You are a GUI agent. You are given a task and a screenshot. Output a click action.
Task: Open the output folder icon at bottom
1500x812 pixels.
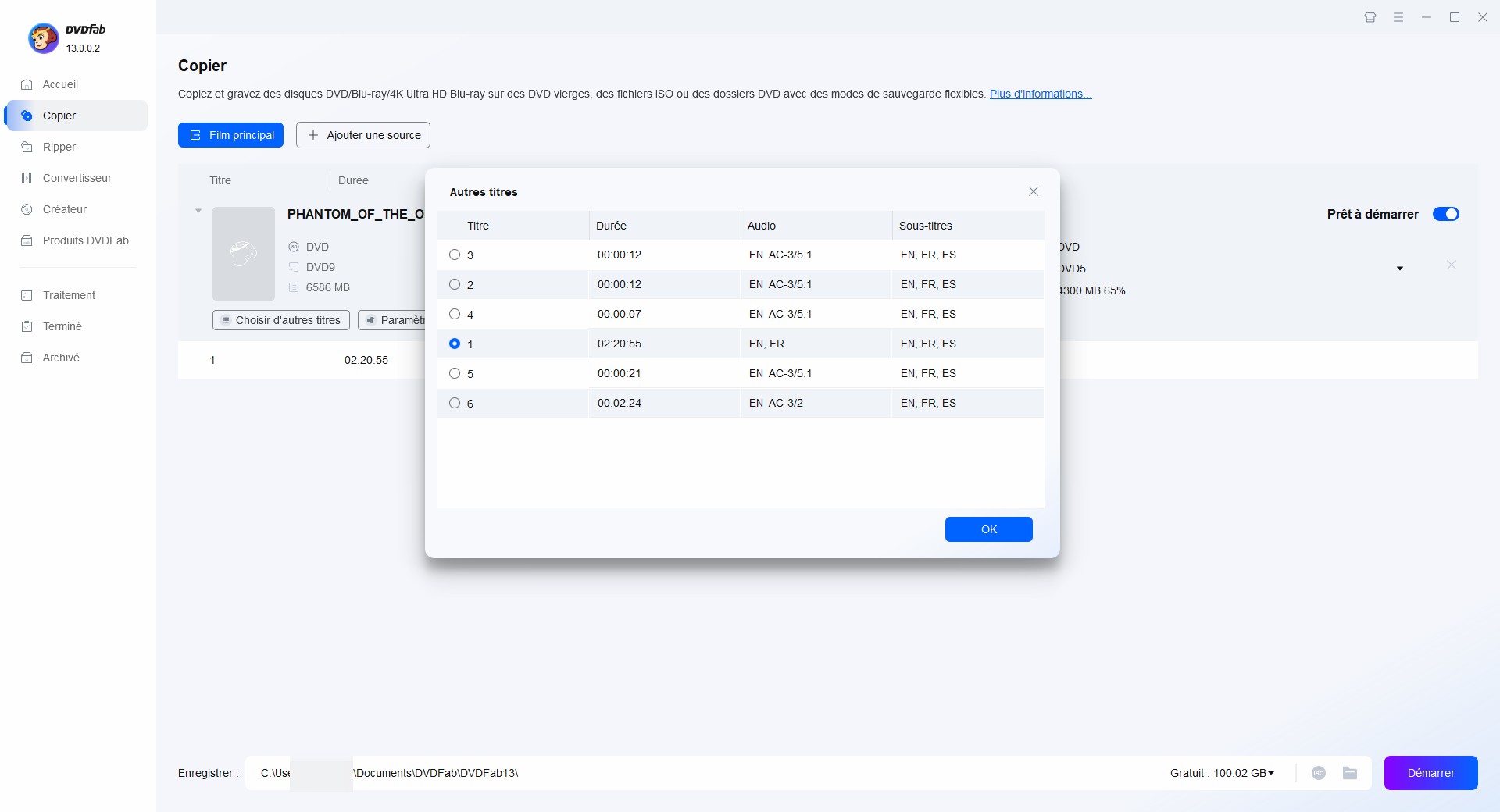tap(1350, 773)
